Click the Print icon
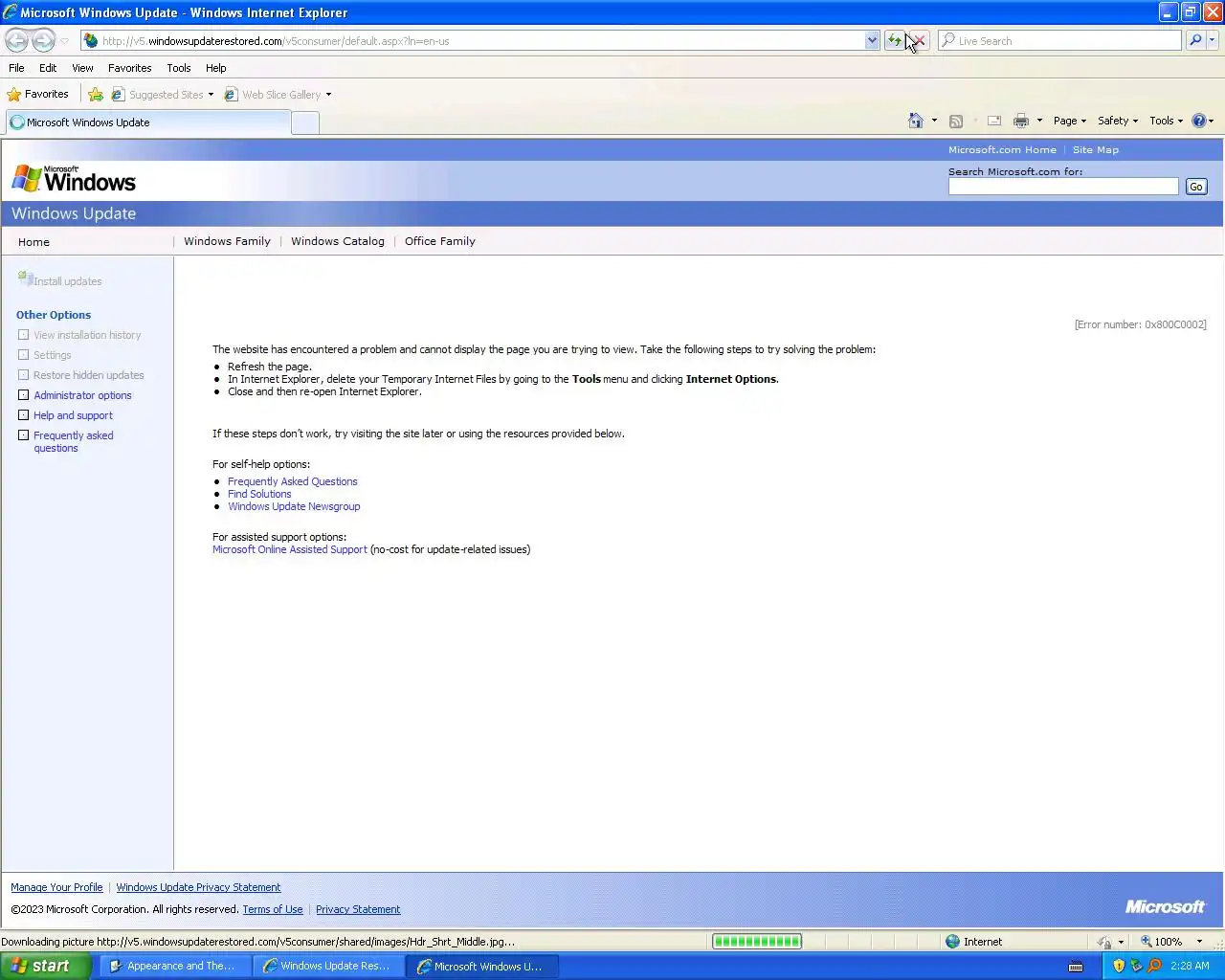The width and height of the screenshot is (1225, 980). 1021,121
